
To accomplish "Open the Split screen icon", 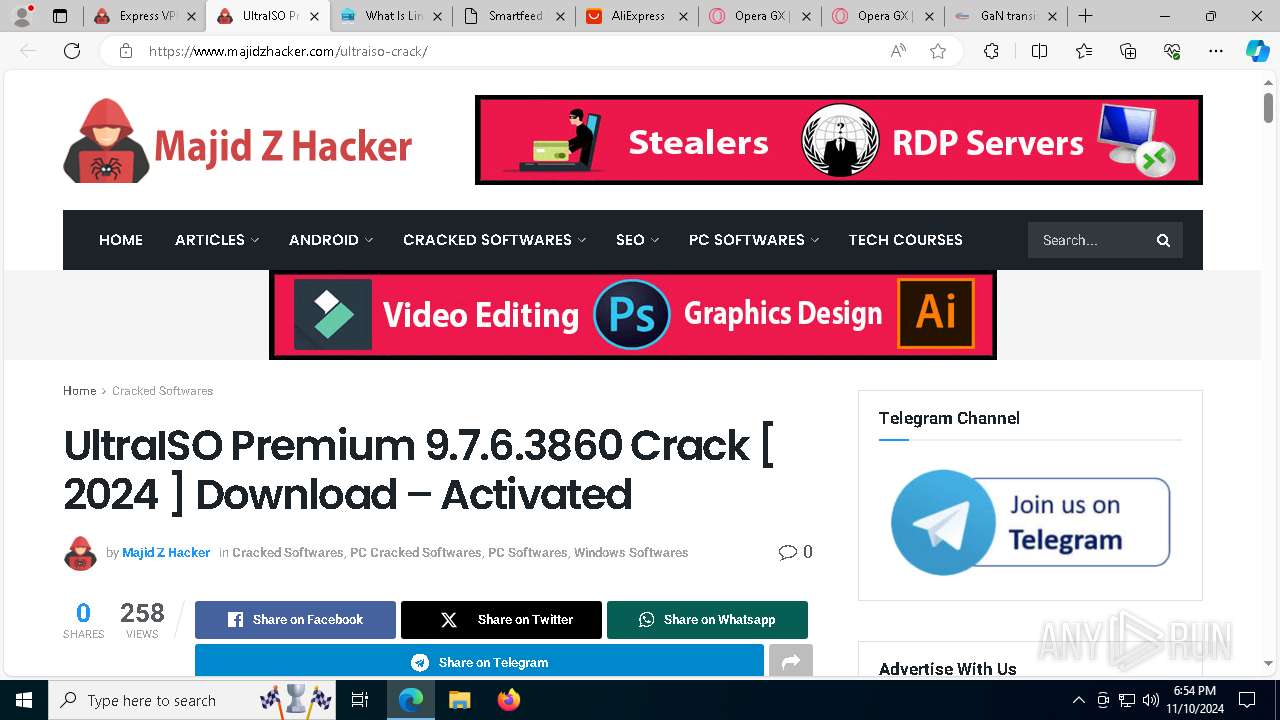I will (x=1039, y=51).
